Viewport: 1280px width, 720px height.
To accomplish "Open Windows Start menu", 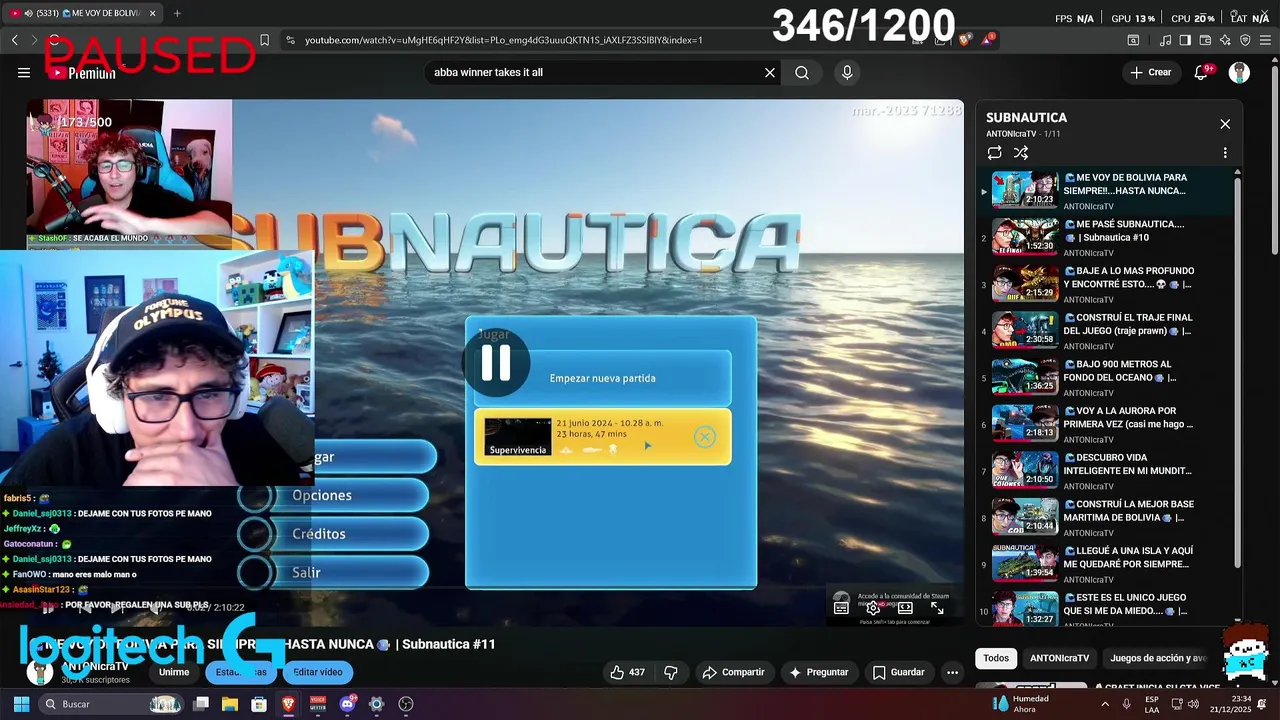I will point(21,704).
